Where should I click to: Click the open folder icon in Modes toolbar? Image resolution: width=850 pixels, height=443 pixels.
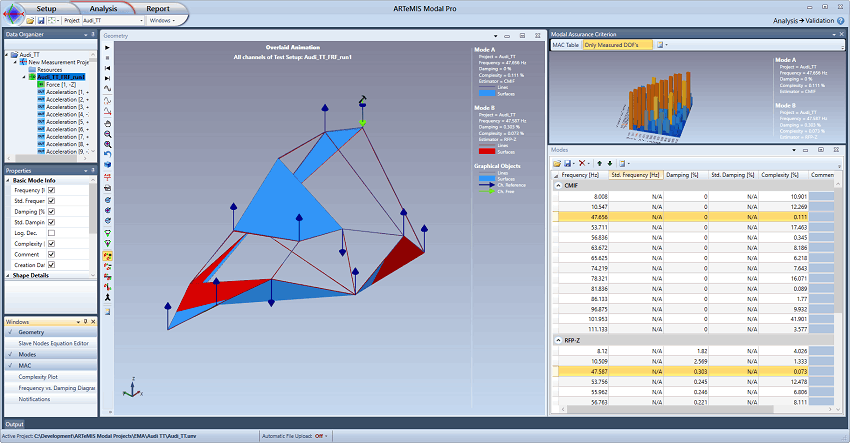tap(556, 162)
